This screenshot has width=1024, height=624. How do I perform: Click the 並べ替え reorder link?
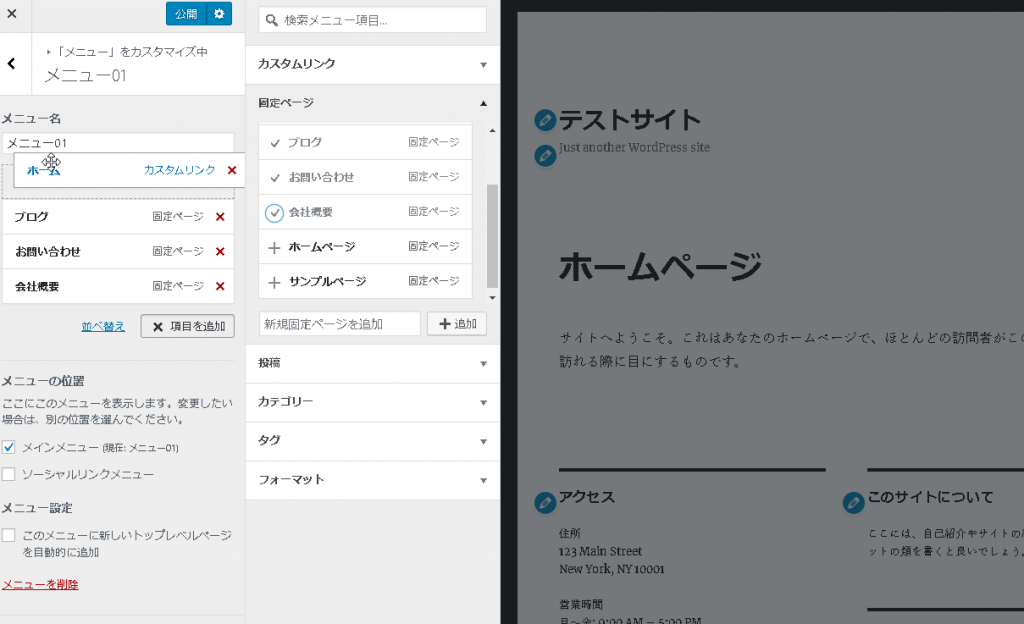[x=103, y=326]
